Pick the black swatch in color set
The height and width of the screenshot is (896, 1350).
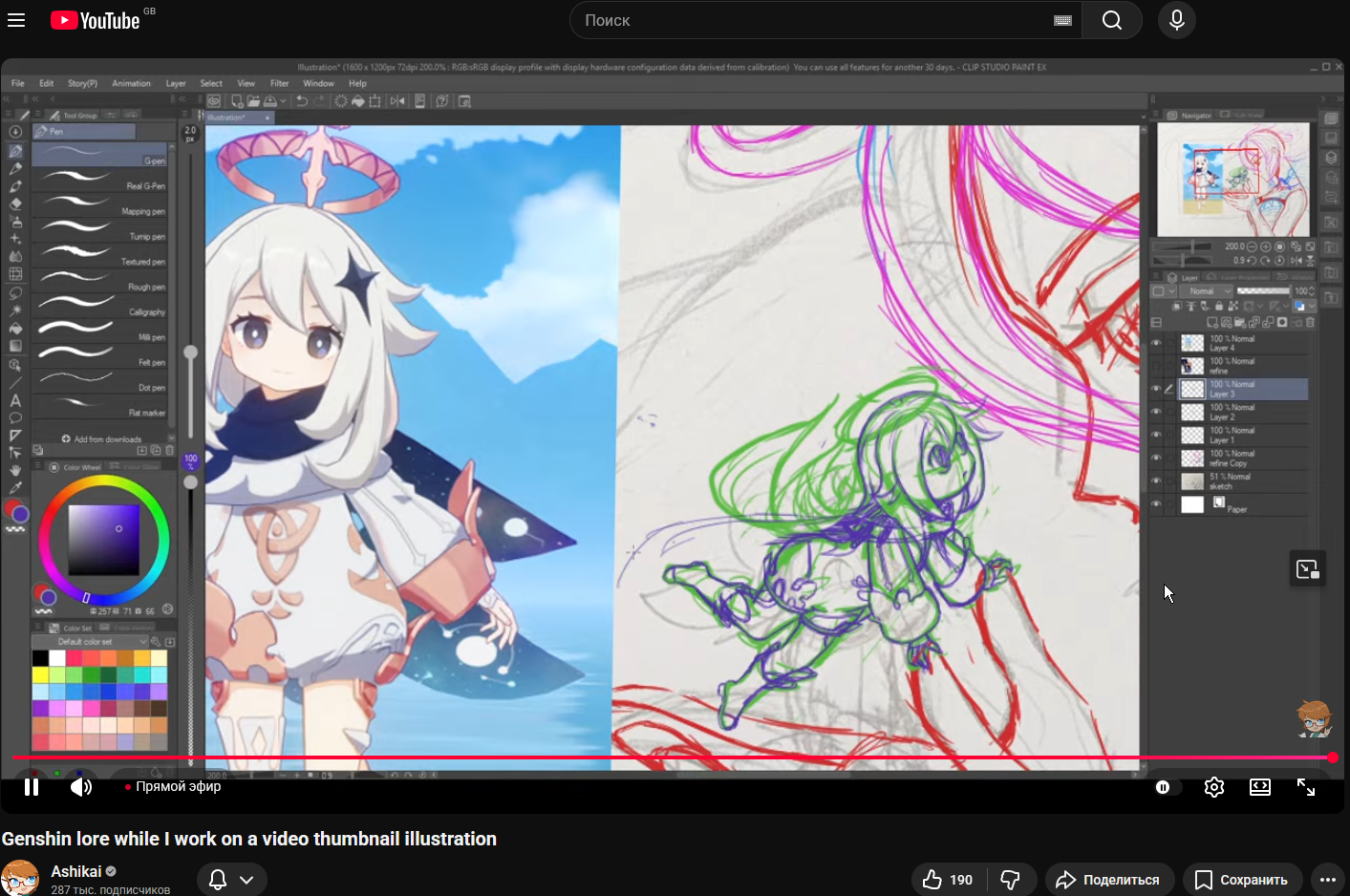(x=40, y=658)
